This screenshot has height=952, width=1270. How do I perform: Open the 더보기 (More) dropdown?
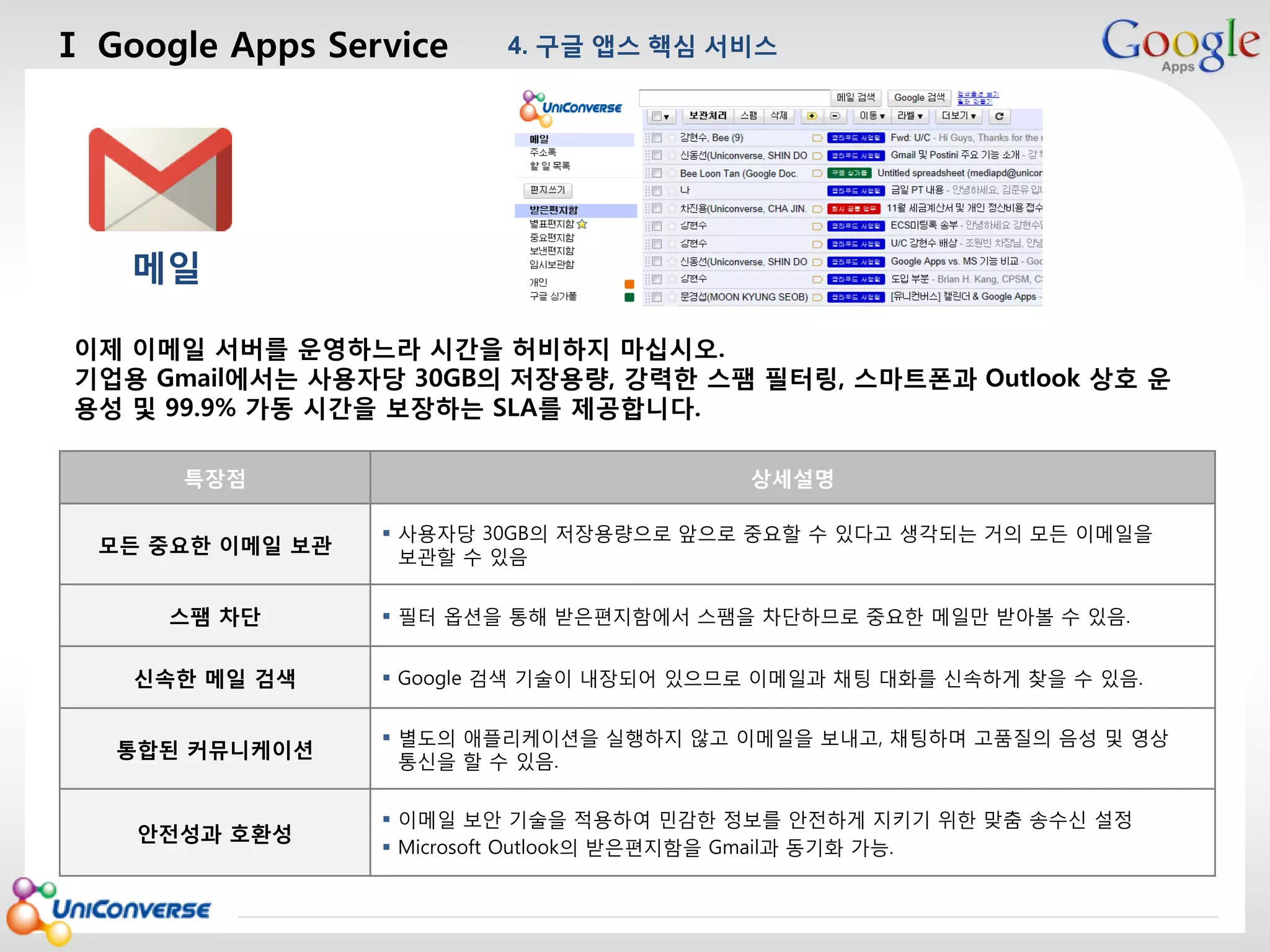pos(959,116)
